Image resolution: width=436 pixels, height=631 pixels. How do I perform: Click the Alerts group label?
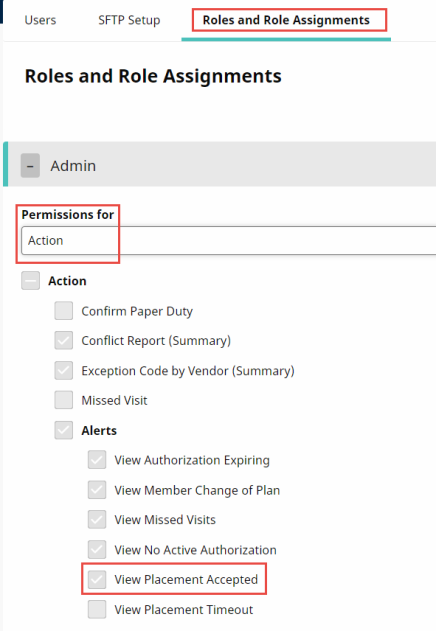pos(99,430)
